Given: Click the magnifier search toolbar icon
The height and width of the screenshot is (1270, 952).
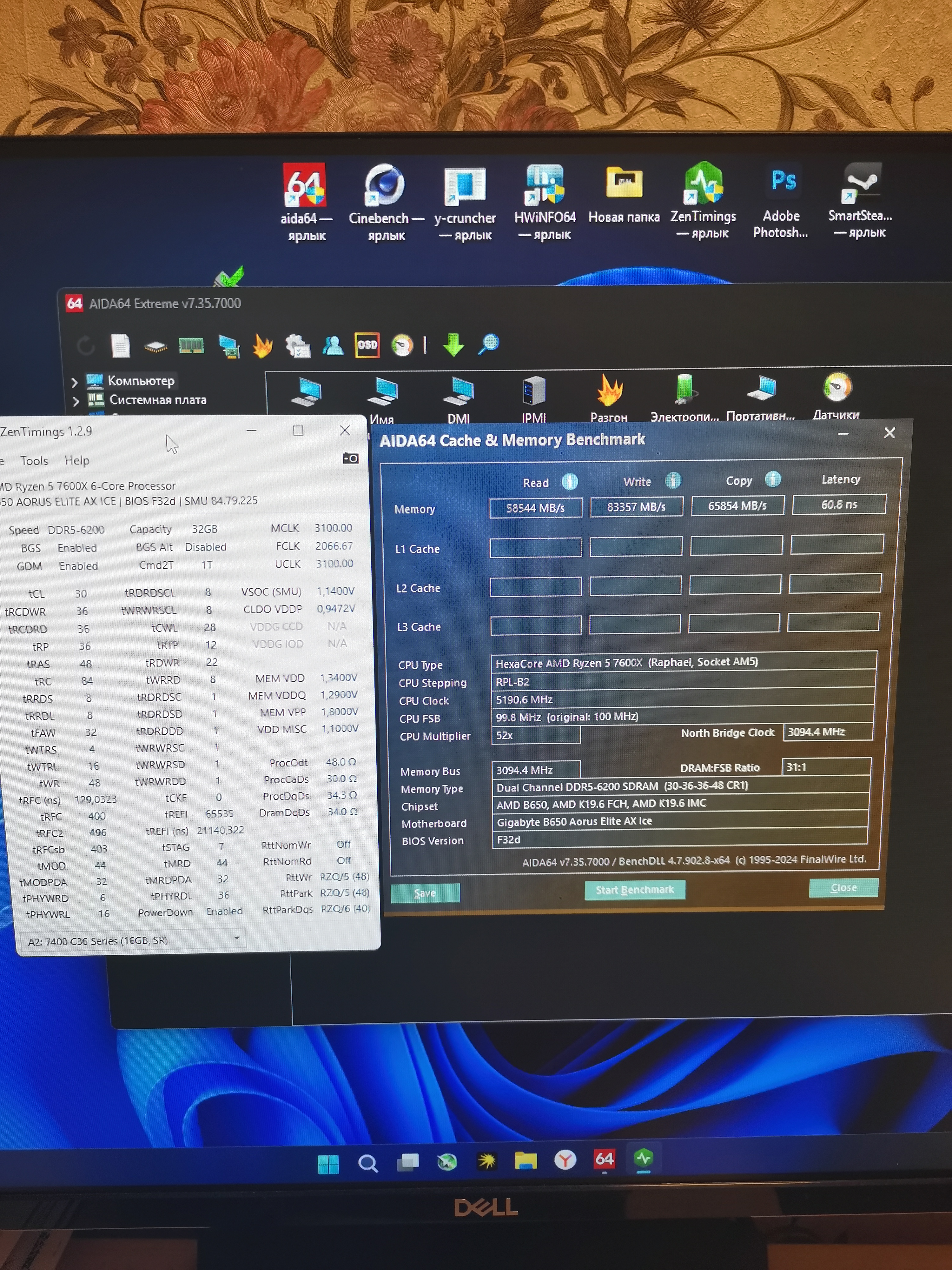Looking at the screenshot, I should pos(488,344).
